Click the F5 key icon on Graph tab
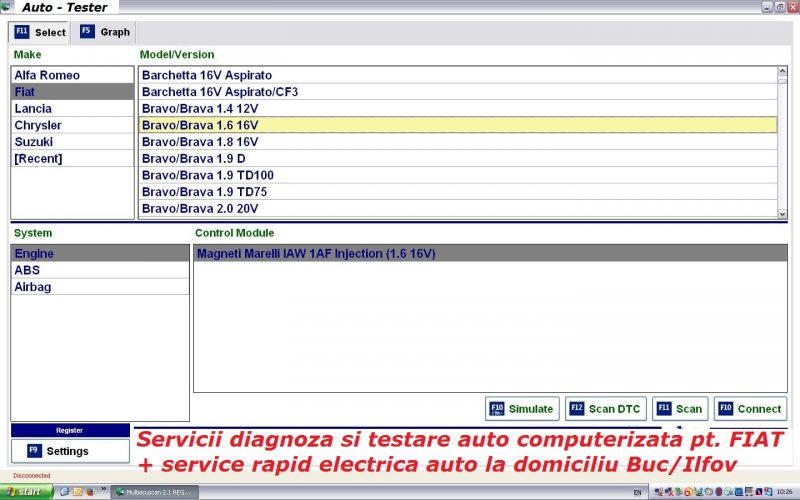The width and height of the screenshot is (800, 500). pyautogui.click(x=87, y=32)
